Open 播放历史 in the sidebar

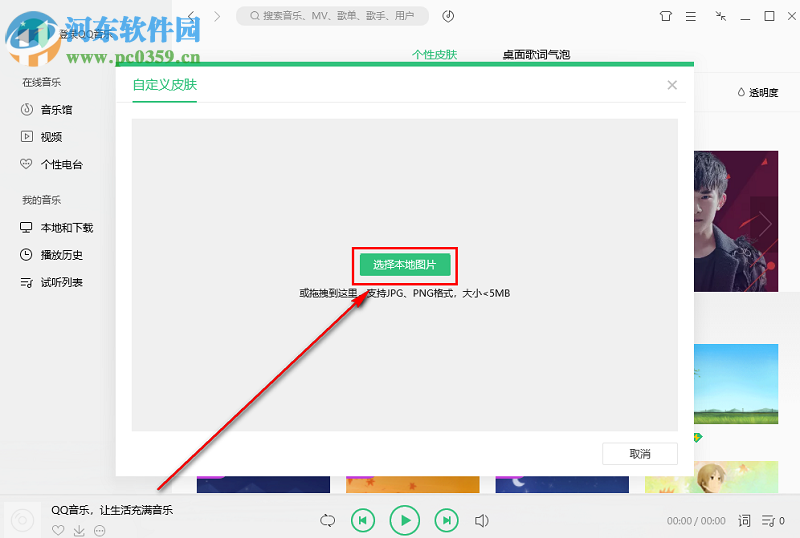coord(52,255)
